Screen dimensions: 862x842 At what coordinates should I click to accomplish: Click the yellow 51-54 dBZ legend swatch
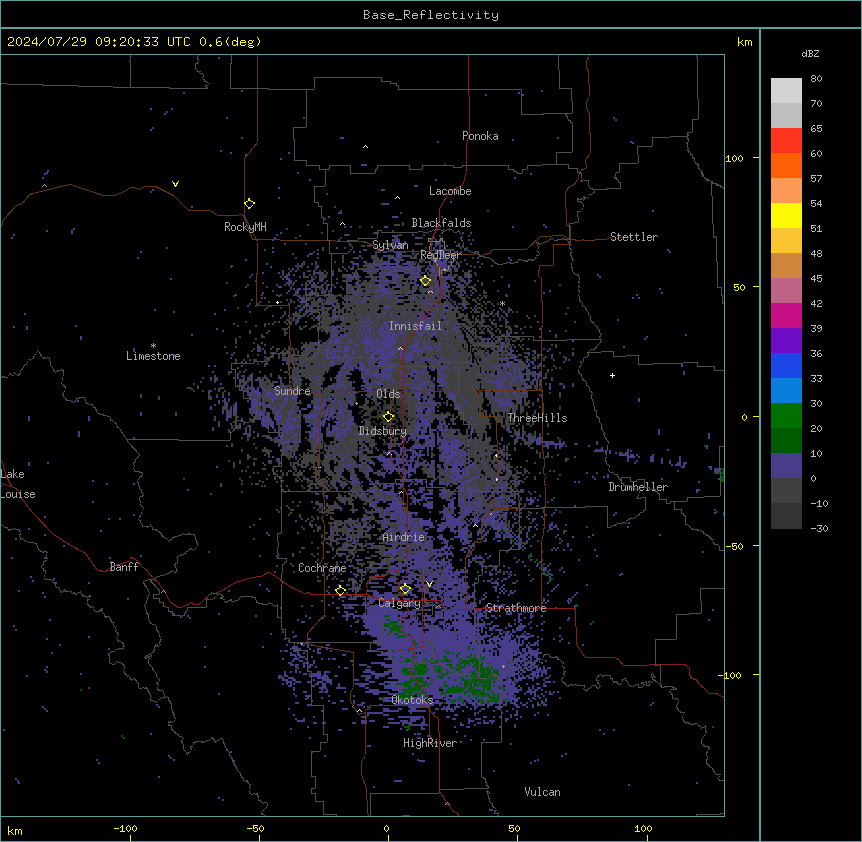[786, 215]
